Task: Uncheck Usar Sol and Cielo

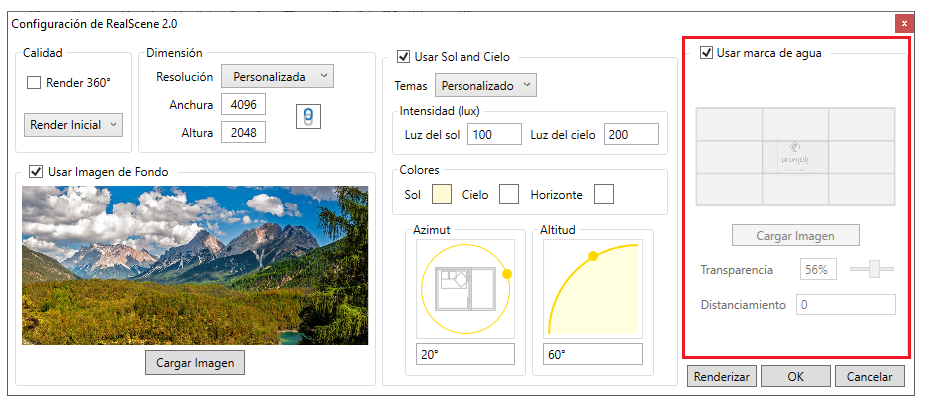Action: [404, 57]
